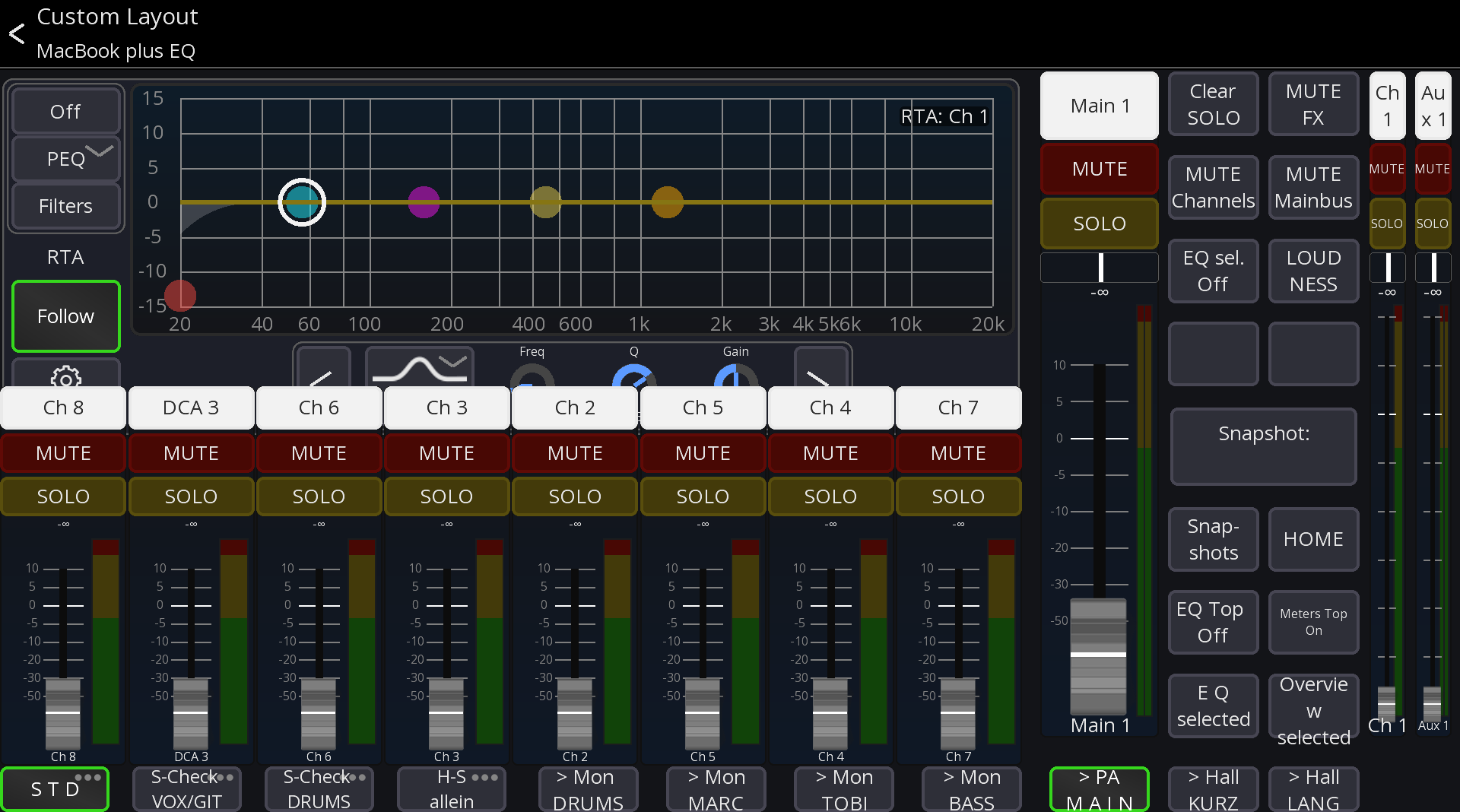Image resolution: width=1460 pixels, height=812 pixels.
Task: Switch to > Hall LANG layer
Action: tap(1313, 789)
